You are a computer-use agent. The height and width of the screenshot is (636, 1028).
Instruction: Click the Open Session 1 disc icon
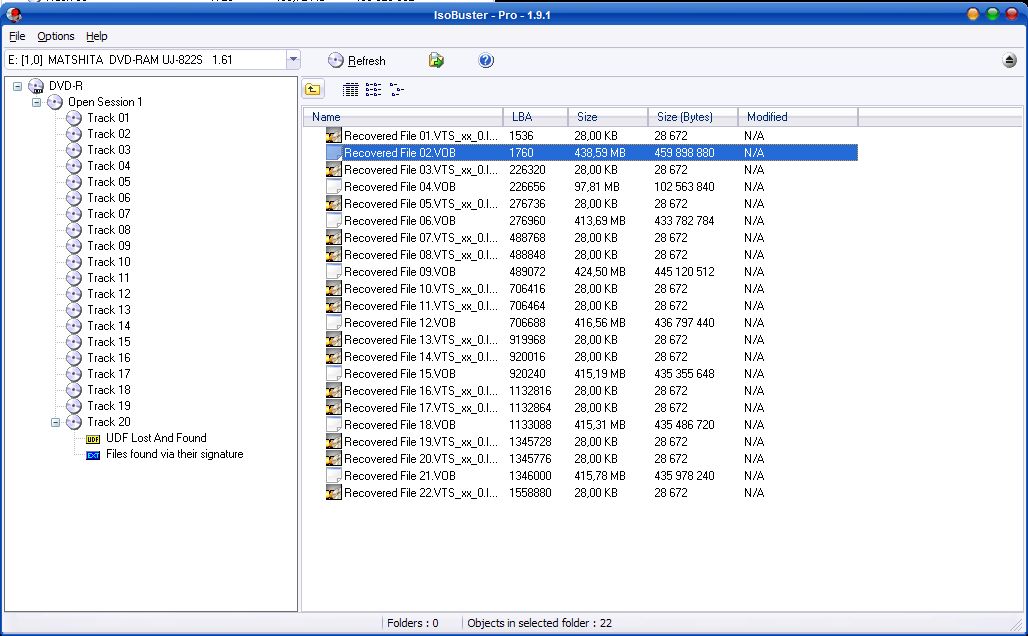[x=55, y=102]
